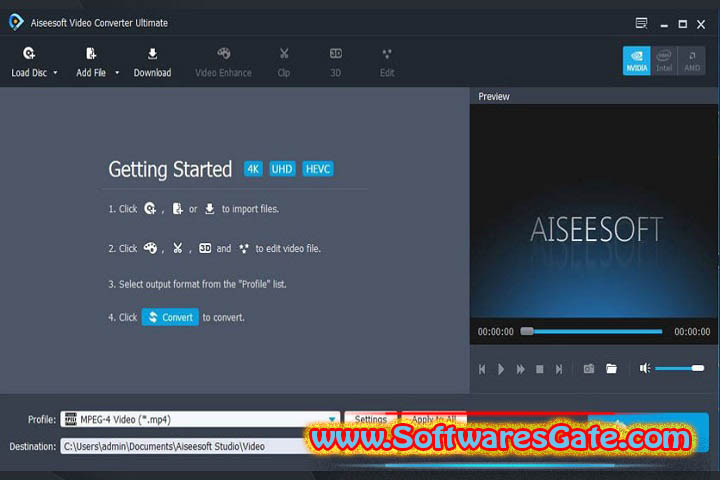Minimize the Aiseesoft window
The width and height of the screenshot is (720, 480).
[x=664, y=24]
